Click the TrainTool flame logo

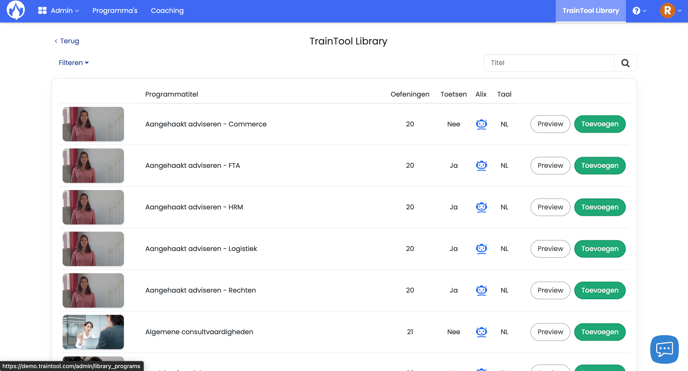point(16,11)
